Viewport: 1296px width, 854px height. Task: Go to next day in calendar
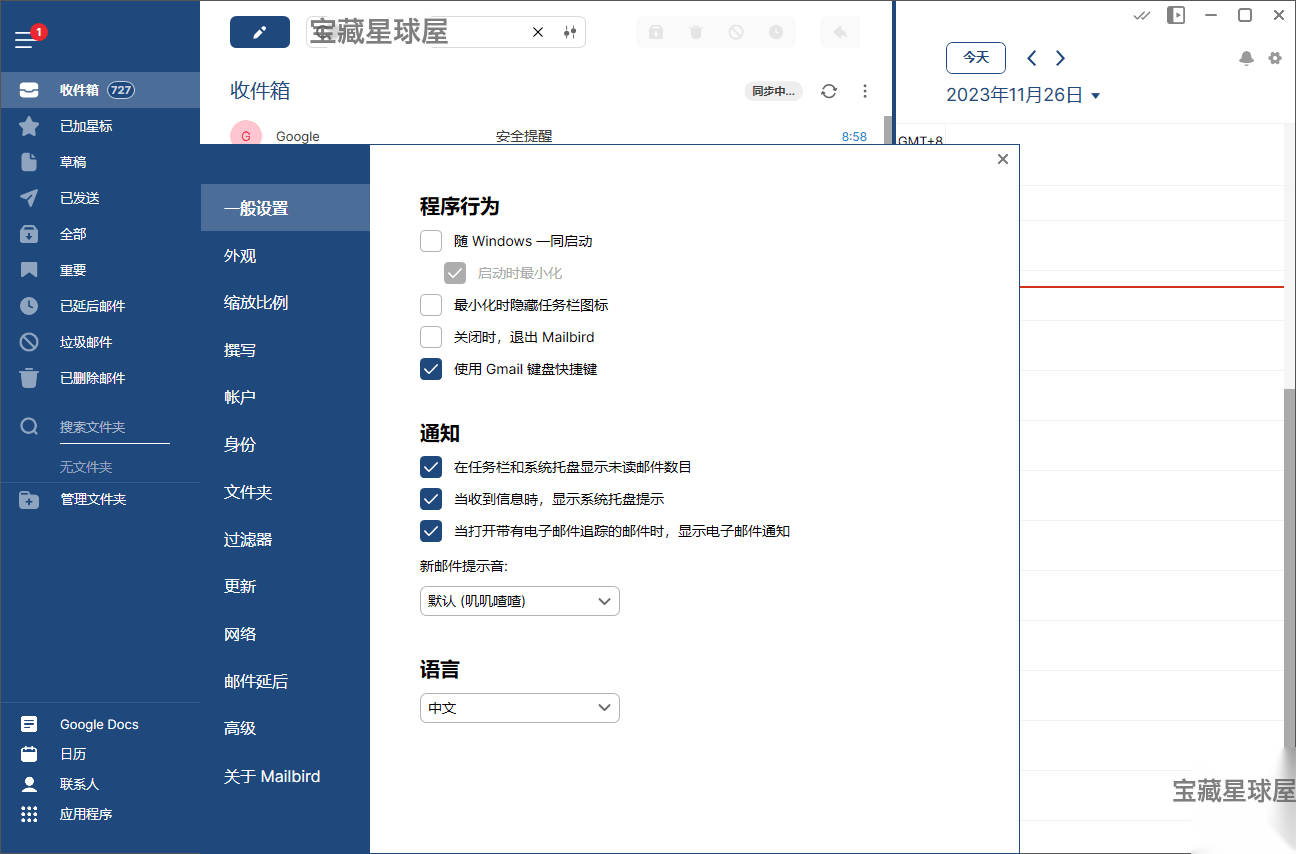pos(1061,58)
